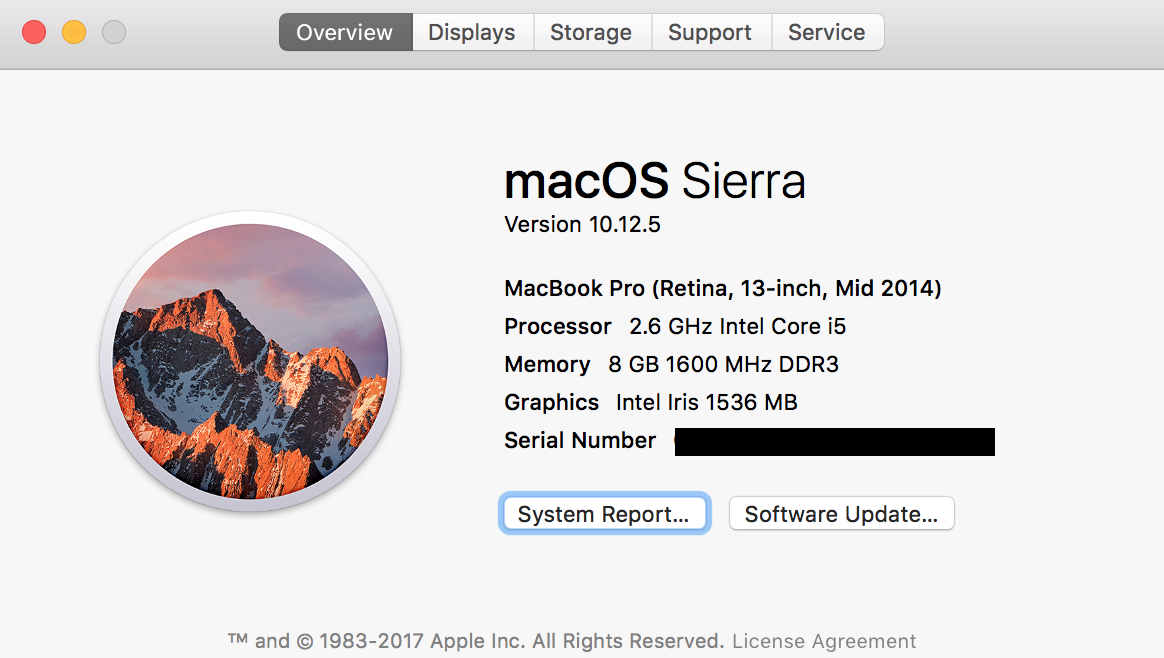Image resolution: width=1164 pixels, height=658 pixels.
Task: Select the Overview tab
Action: click(345, 32)
